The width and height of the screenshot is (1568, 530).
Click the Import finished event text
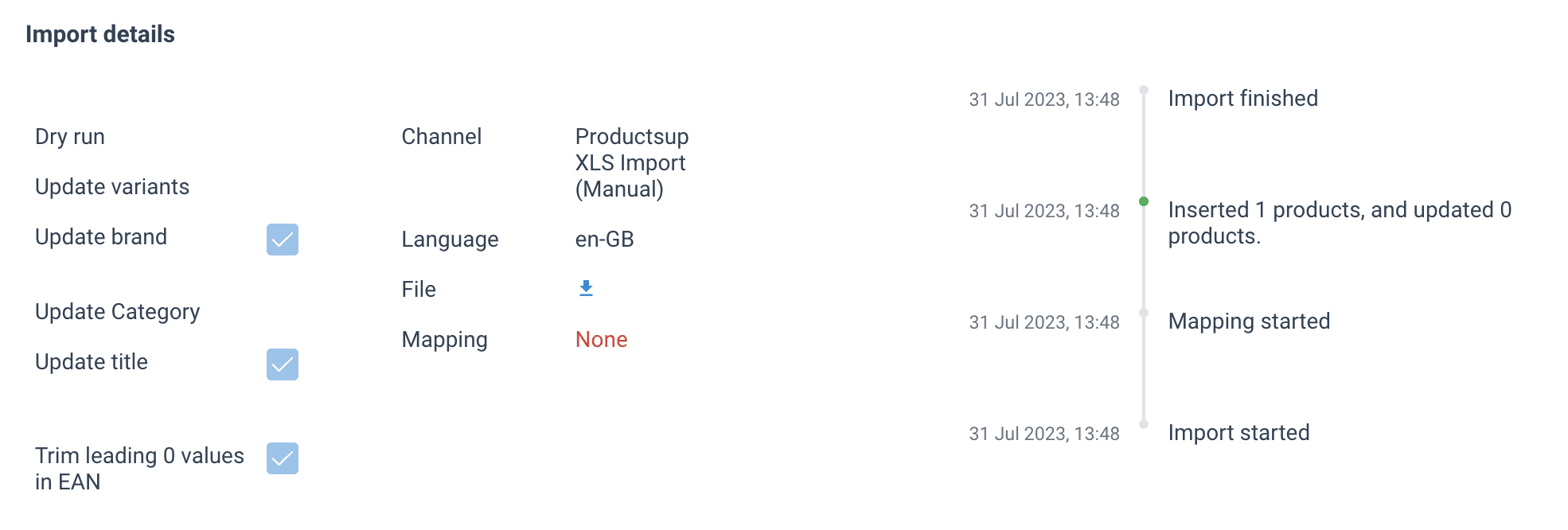pyautogui.click(x=1242, y=99)
